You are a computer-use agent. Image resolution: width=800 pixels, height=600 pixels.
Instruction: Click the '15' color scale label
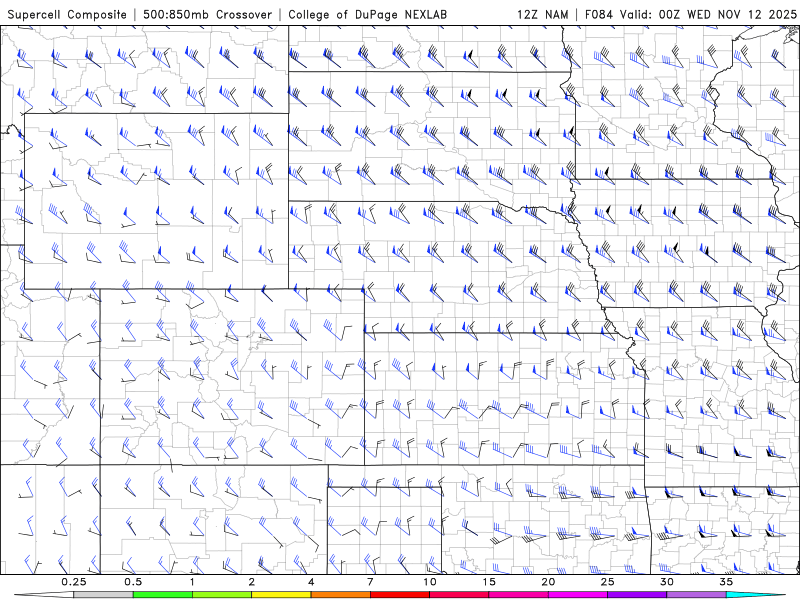point(489,582)
